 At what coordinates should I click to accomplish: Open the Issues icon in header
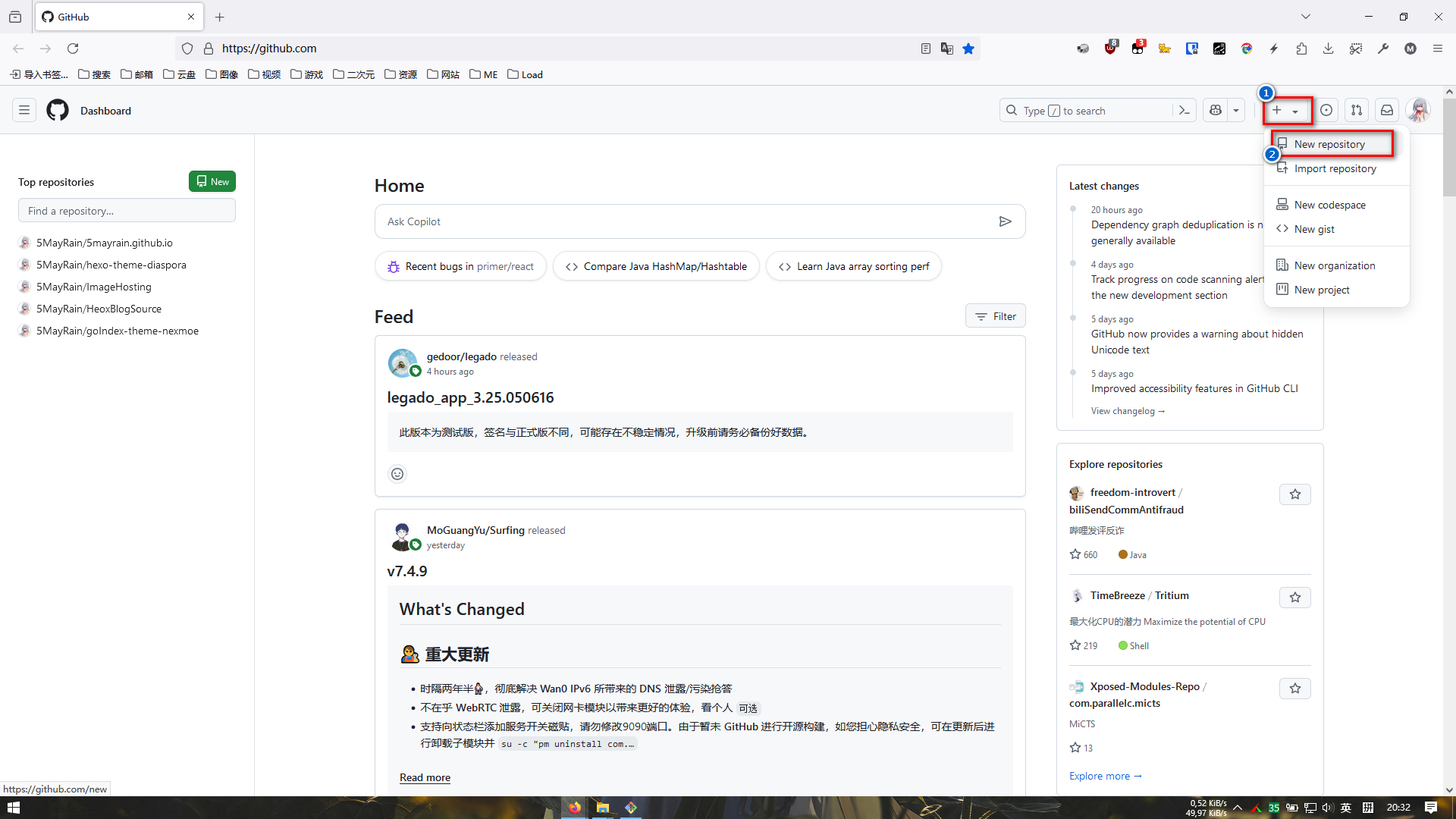(x=1326, y=111)
